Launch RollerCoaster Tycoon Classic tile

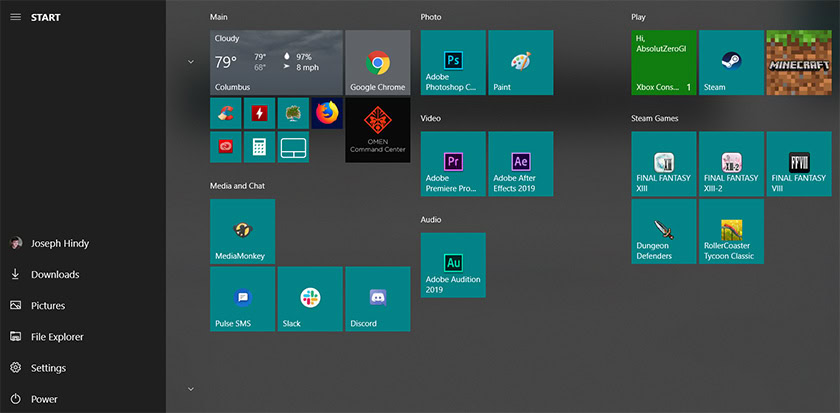tap(731, 231)
